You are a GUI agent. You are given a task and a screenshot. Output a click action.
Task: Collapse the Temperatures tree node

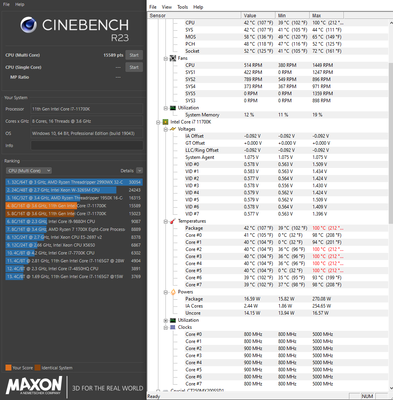(x=166, y=221)
